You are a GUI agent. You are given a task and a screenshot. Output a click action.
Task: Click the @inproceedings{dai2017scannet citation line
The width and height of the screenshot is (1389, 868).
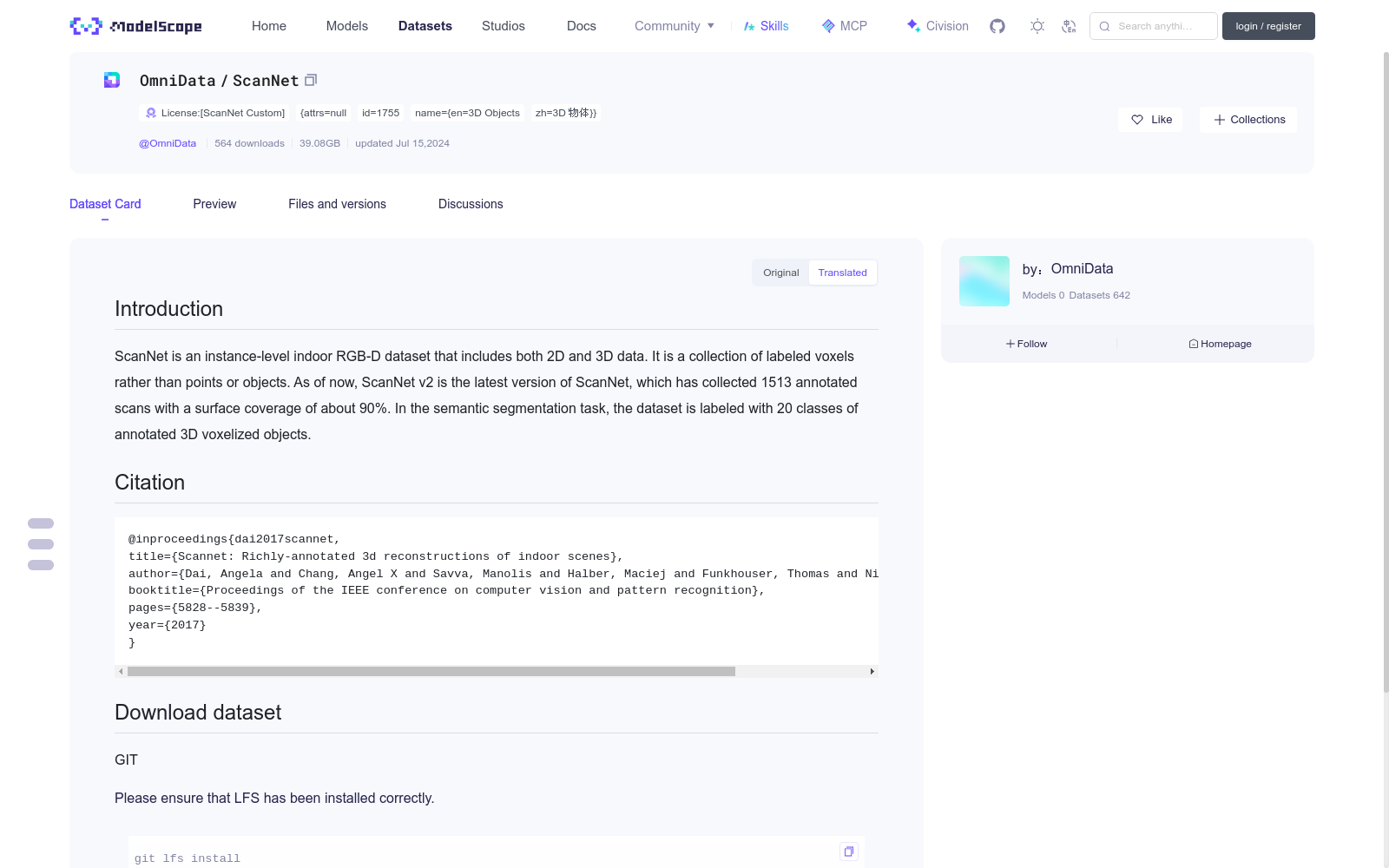point(234,539)
